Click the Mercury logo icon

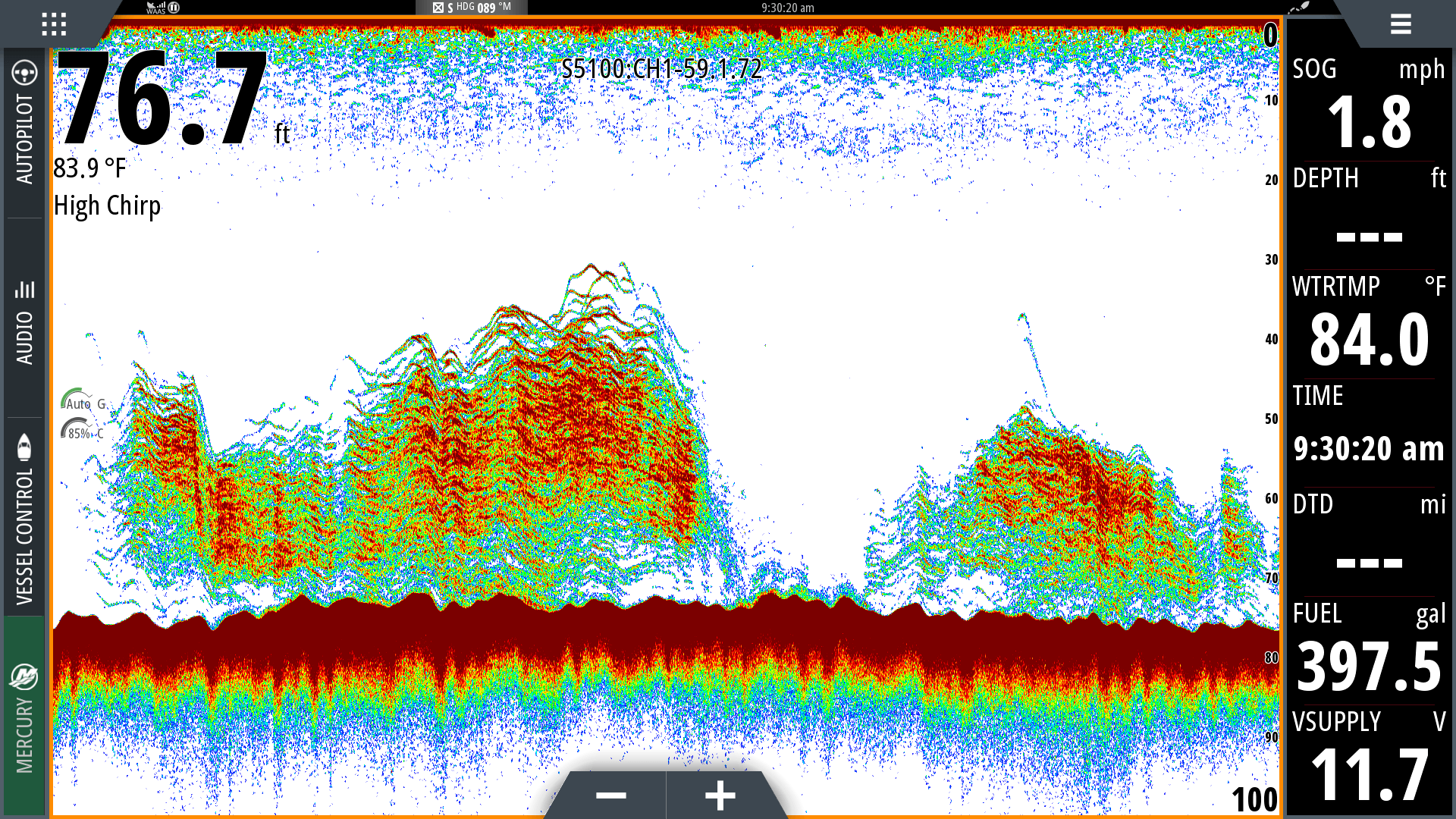(x=24, y=676)
